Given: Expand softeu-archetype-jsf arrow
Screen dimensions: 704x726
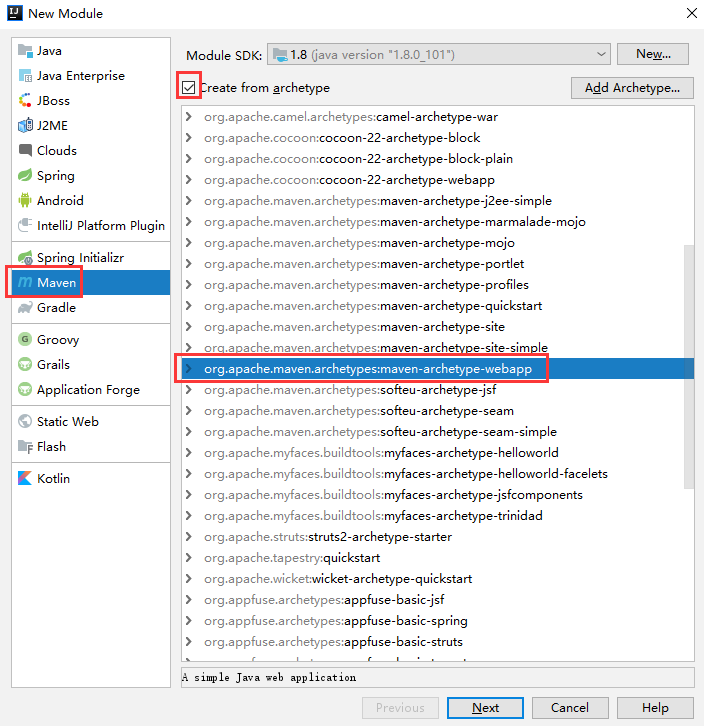Looking at the screenshot, I should click(189, 390).
